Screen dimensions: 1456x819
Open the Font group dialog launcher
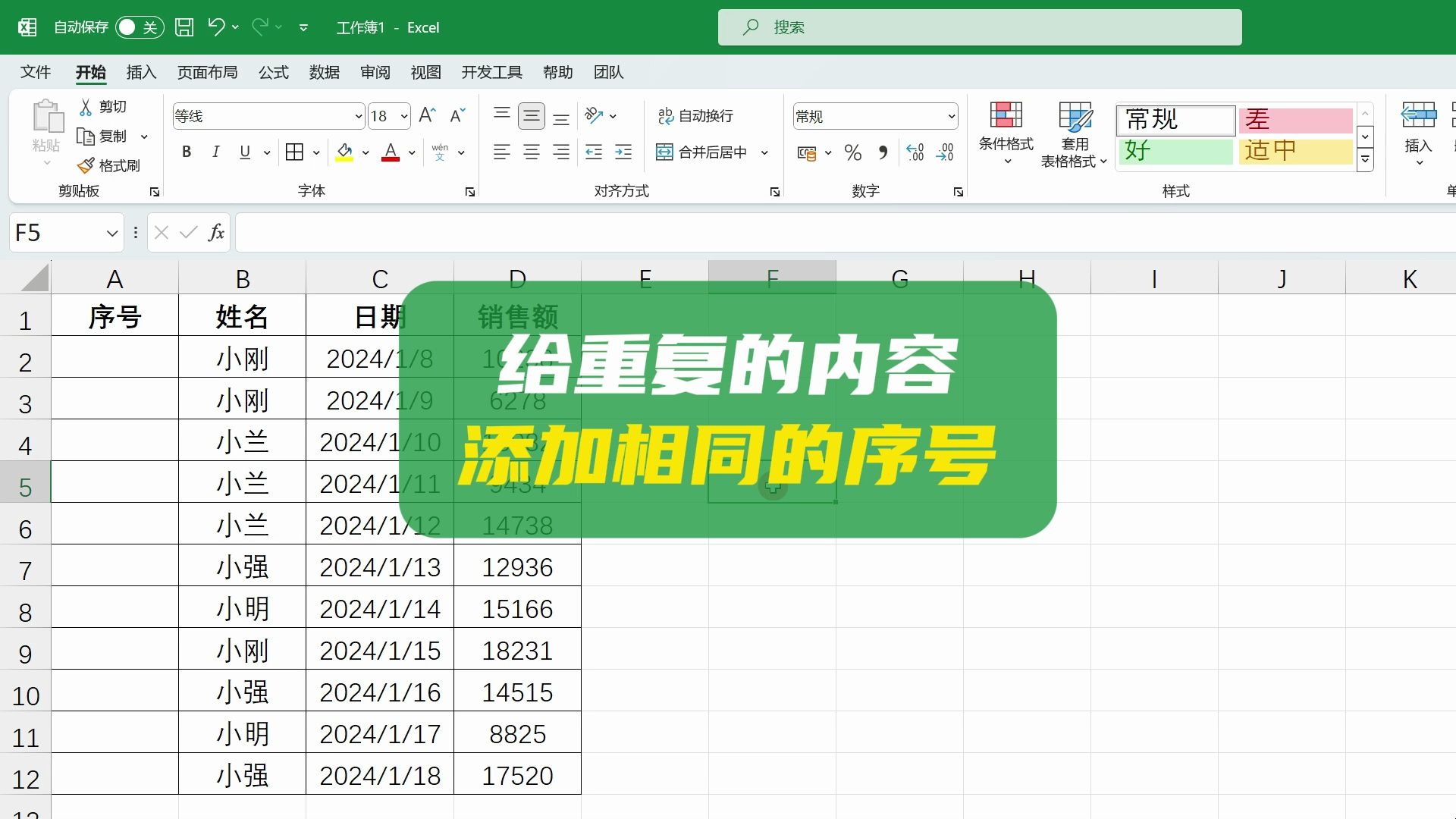click(470, 192)
